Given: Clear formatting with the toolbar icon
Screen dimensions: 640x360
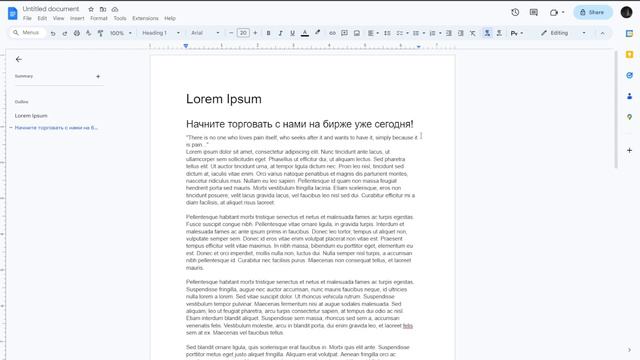Looking at the screenshot, I should coord(473,33).
